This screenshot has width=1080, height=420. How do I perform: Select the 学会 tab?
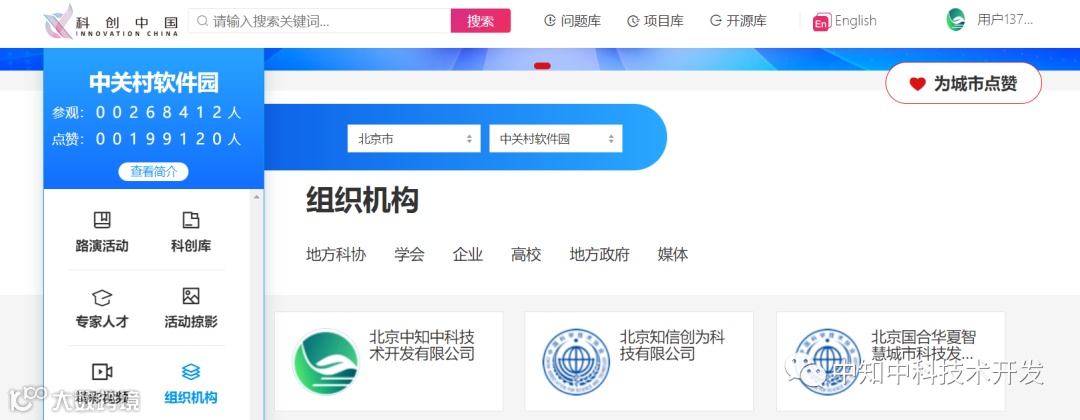click(x=410, y=255)
